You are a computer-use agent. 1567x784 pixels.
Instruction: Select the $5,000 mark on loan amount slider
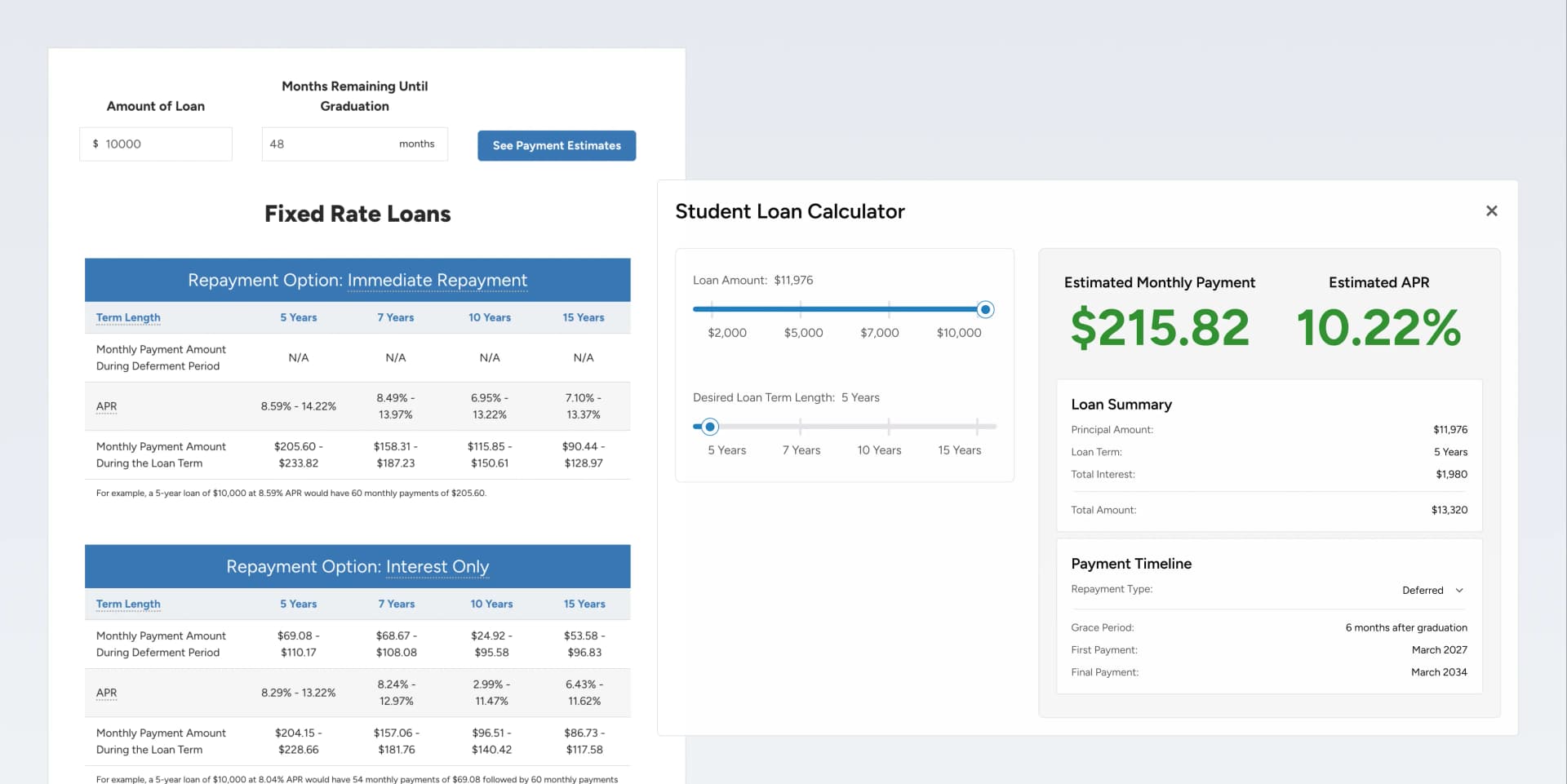pyautogui.click(x=801, y=309)
